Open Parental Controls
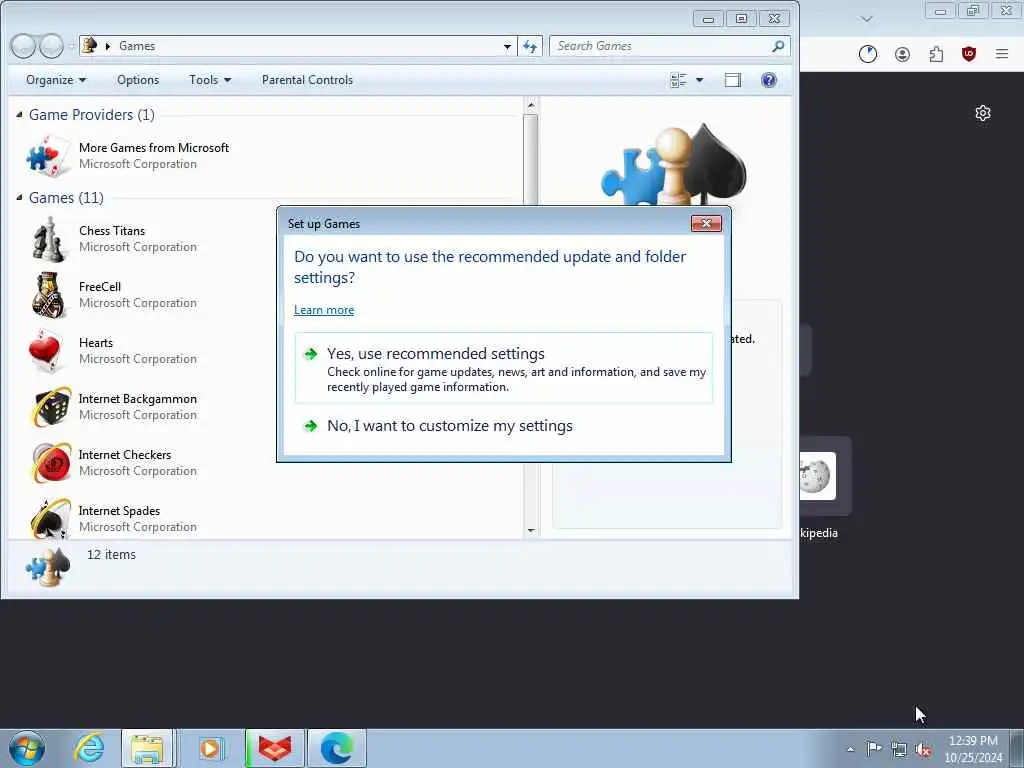1024x768 pixels. (307, 80)
